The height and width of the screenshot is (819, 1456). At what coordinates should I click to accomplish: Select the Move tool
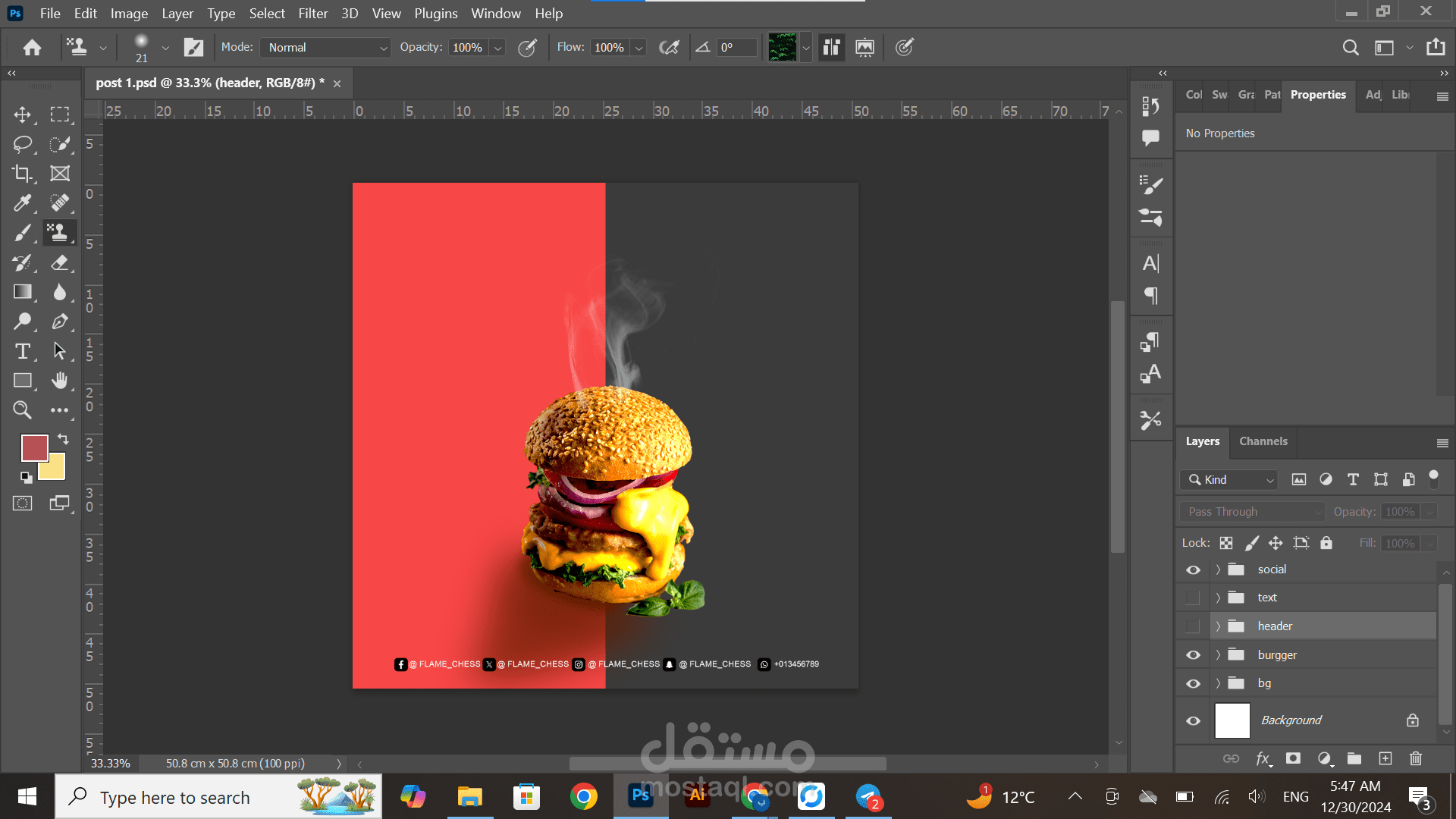coord(22,115)
